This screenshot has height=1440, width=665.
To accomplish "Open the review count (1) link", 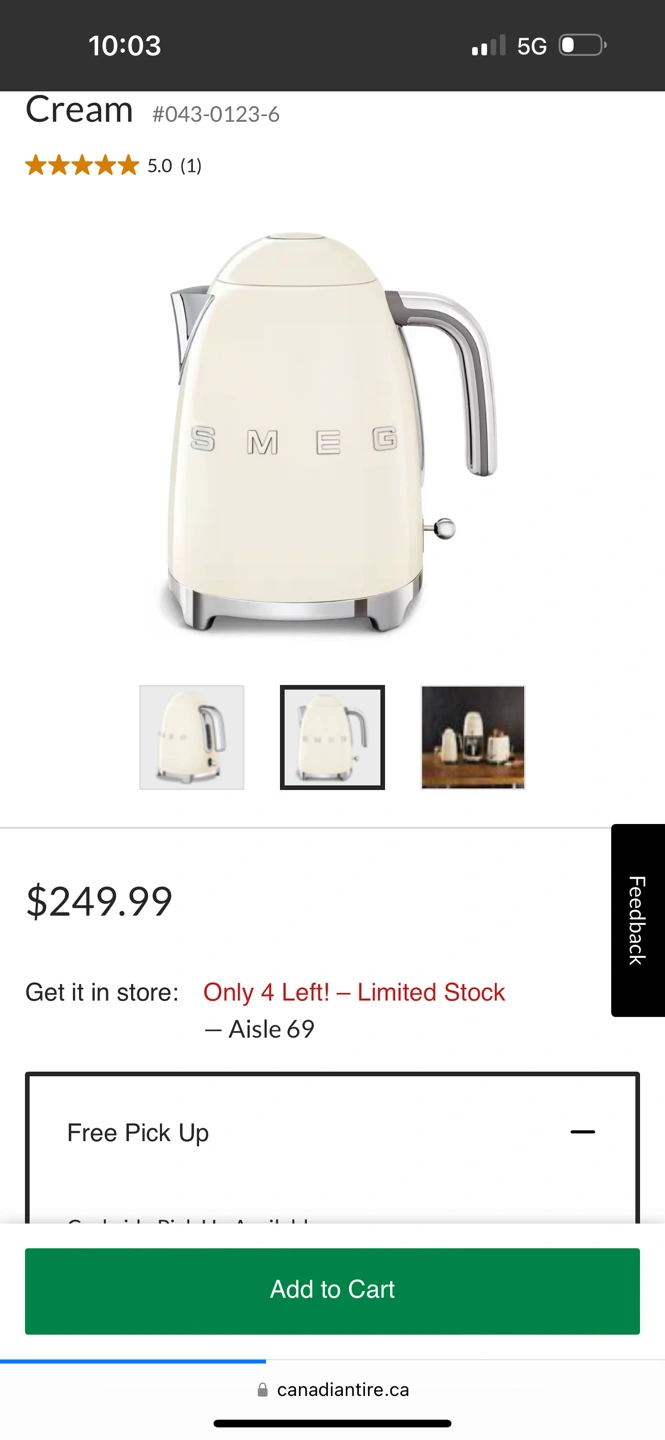I will click(191, 166).
